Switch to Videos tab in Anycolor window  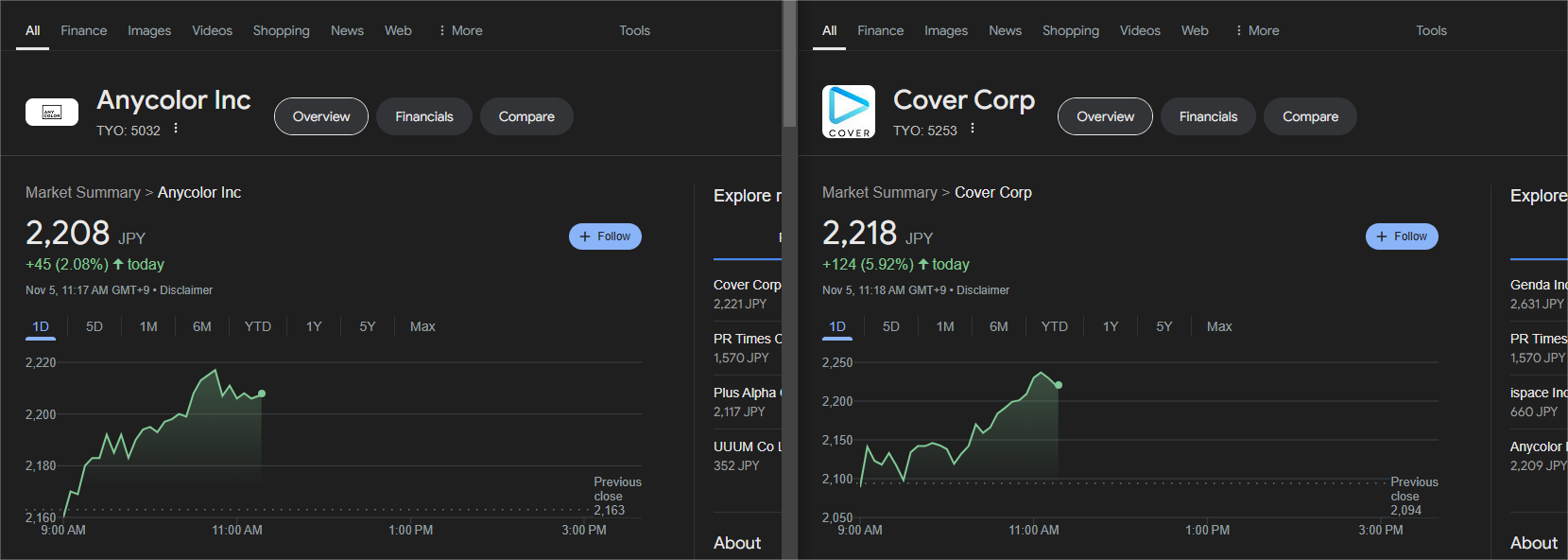pyautogui.click(x=212, y=30)
